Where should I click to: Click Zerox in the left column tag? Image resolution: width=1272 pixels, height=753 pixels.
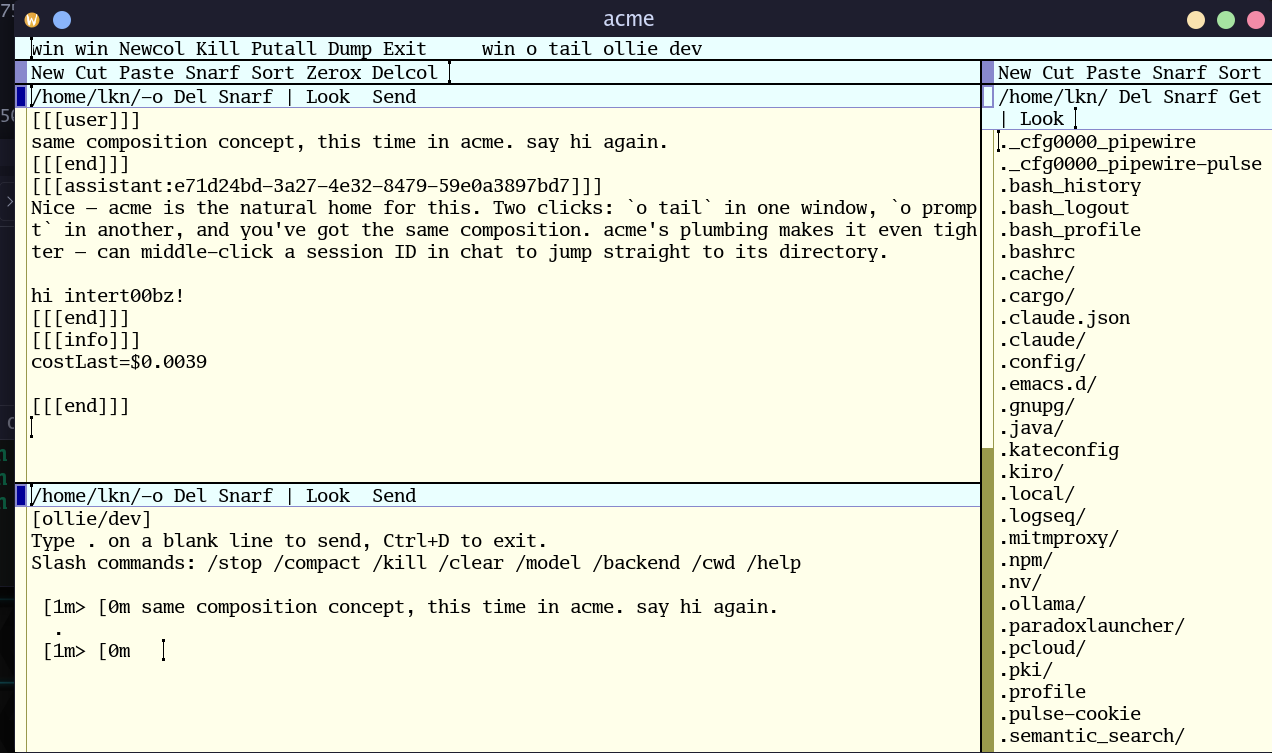(333, 73)
